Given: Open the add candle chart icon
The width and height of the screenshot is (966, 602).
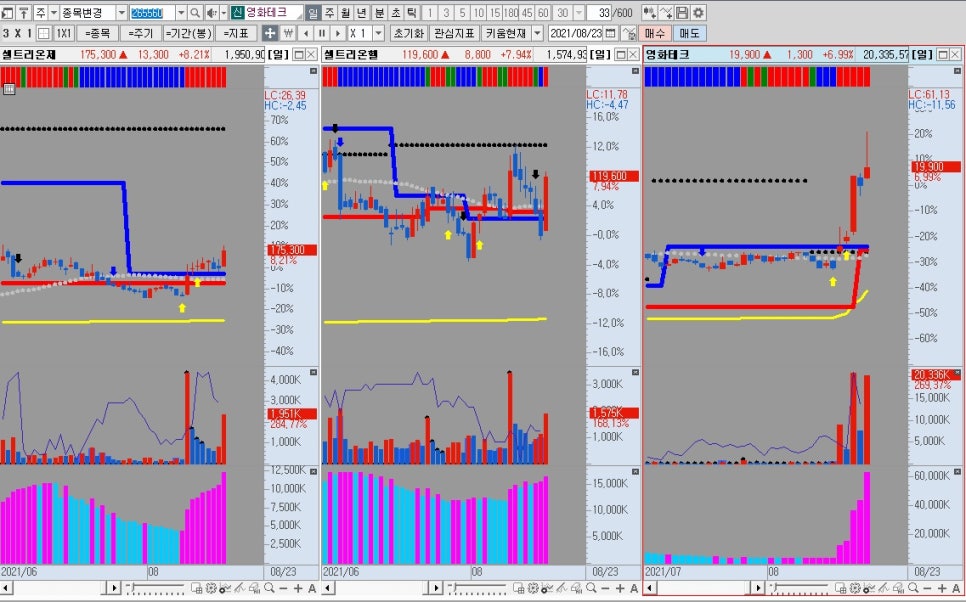Looking at the screenshot, I should tap(649, 12).
